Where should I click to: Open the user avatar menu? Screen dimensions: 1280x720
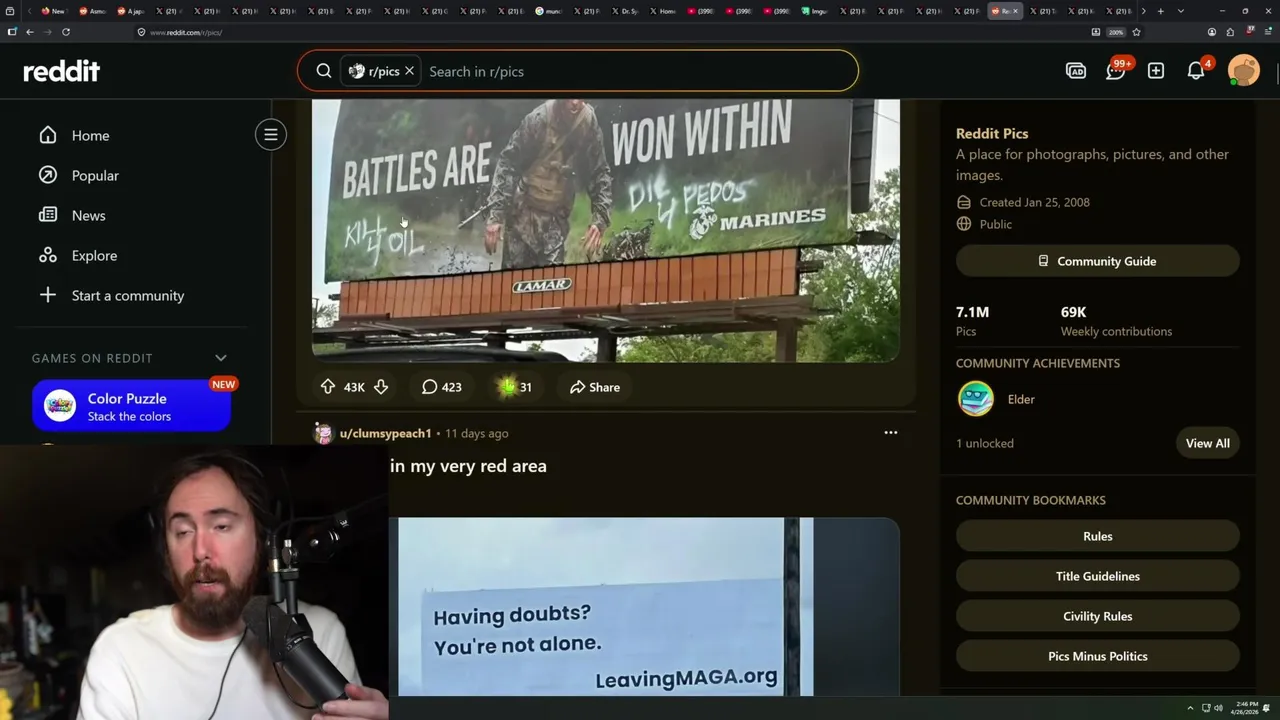[1243, 71]
